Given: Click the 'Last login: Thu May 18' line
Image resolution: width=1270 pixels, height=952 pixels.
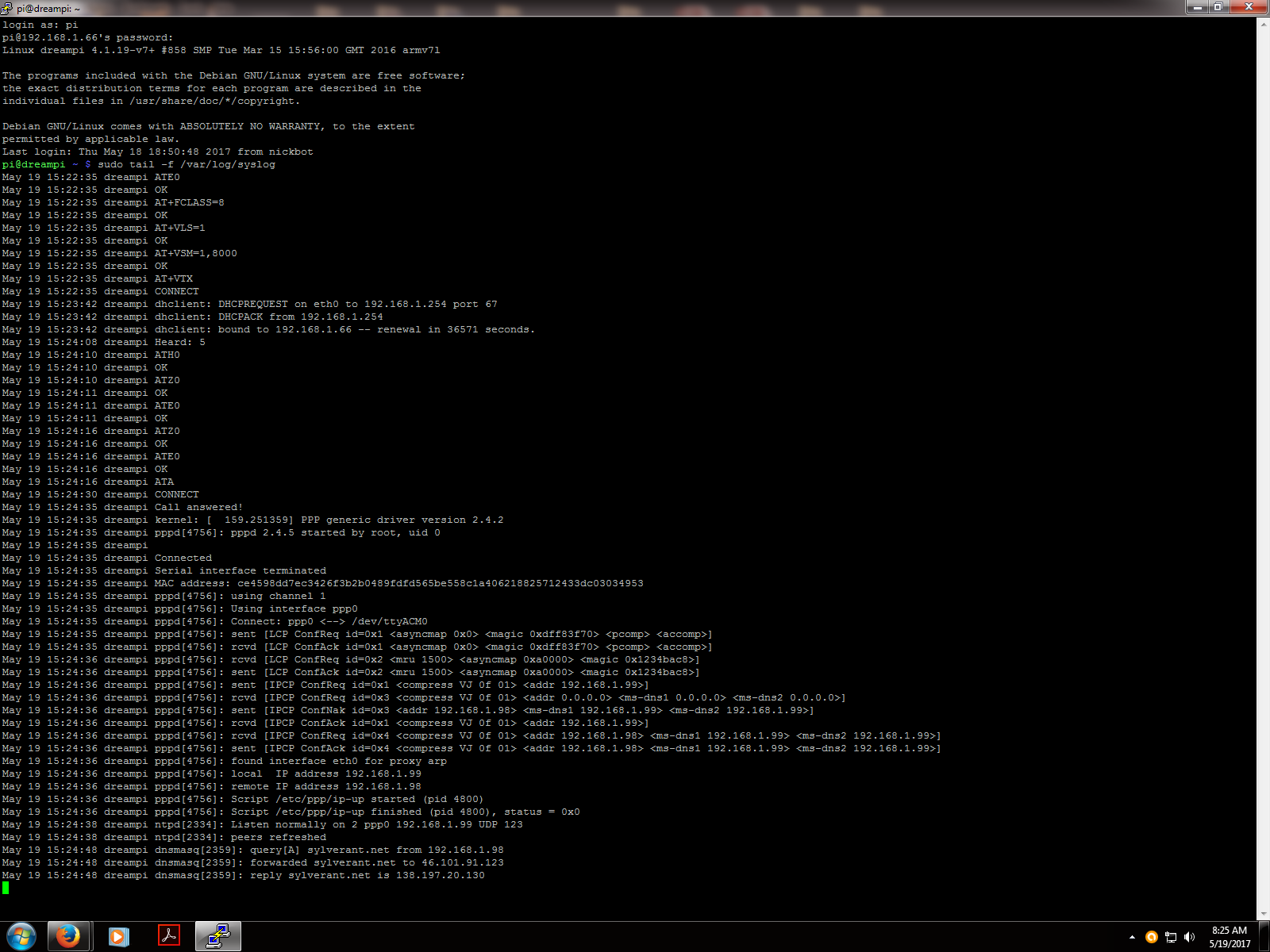Looking at the screenshot, I should pos(158,152).
